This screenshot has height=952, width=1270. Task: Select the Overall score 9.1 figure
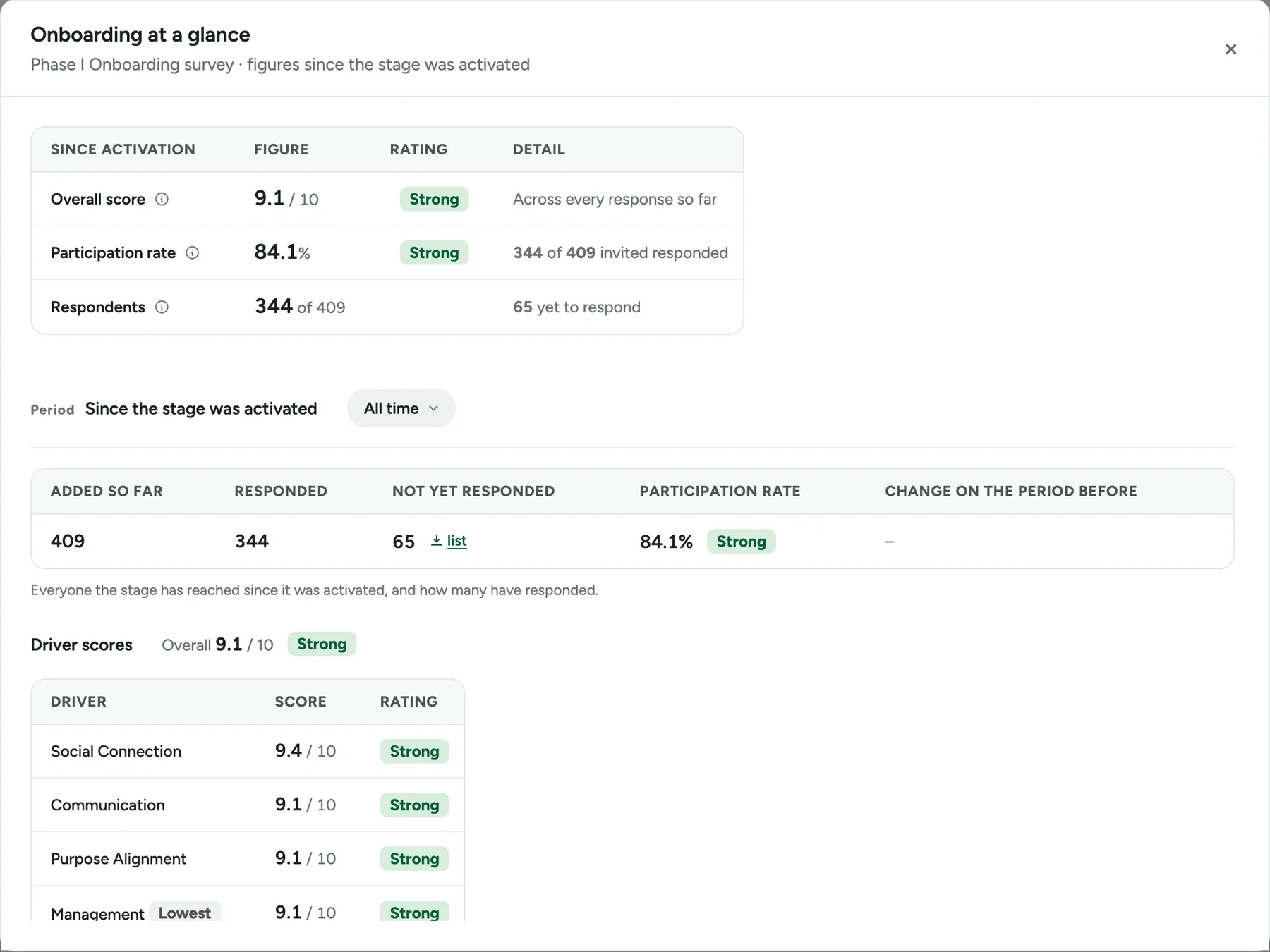click(270, 198)
